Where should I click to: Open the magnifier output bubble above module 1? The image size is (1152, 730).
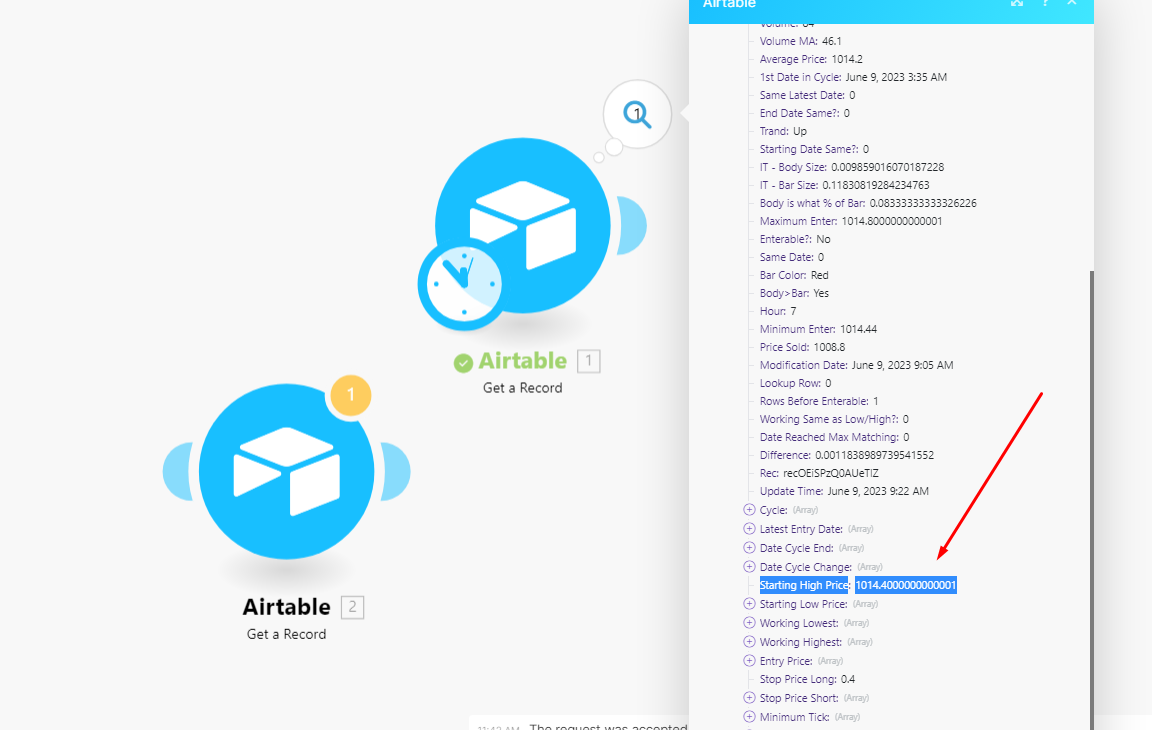click(x=637, y=114)
